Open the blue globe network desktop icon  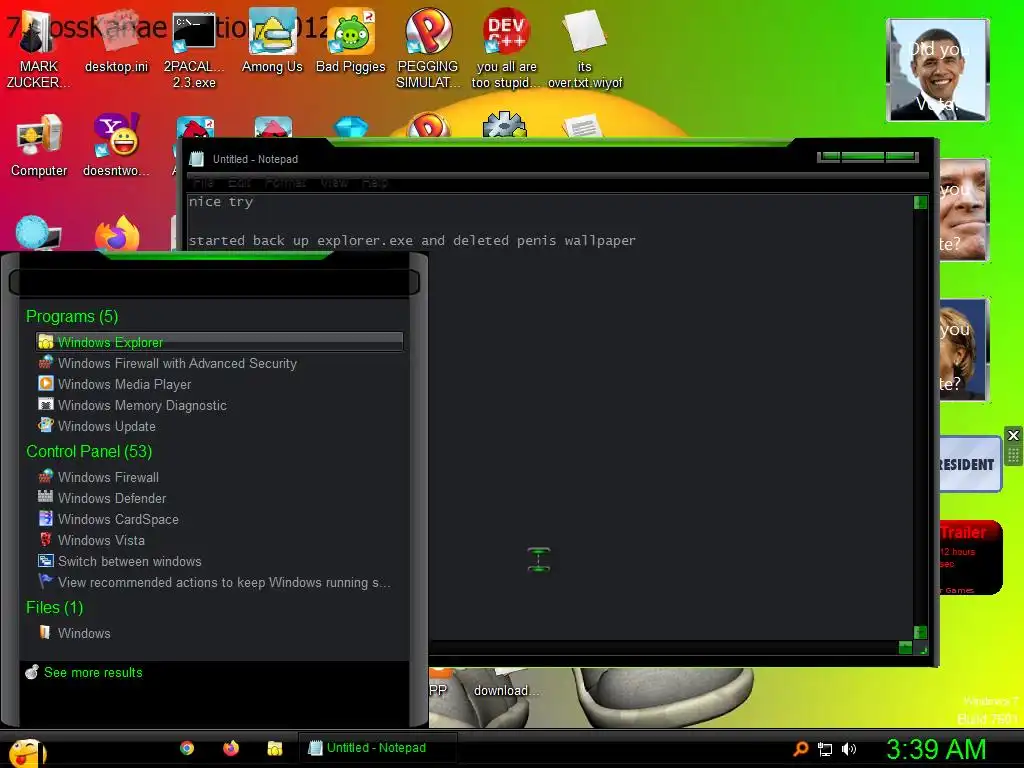pyautogui.click(x=38, y=233)
